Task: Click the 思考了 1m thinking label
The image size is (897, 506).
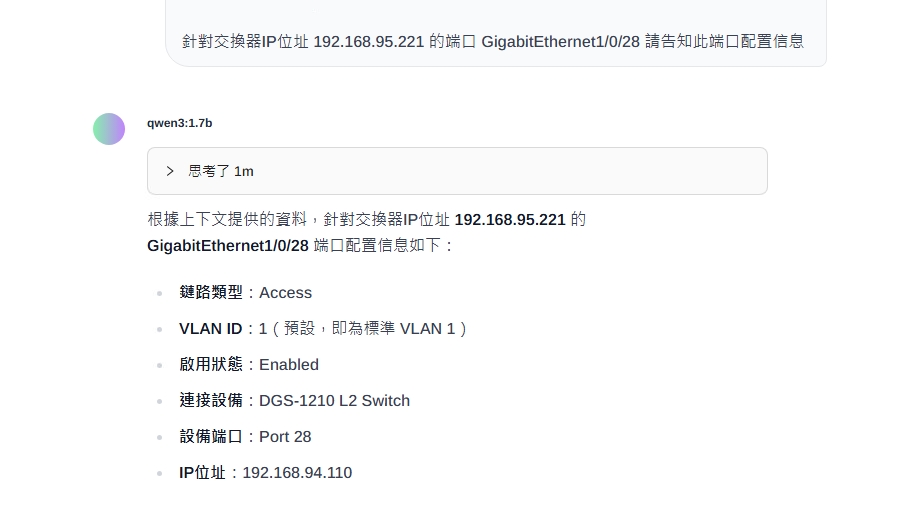Action: point(221,171)
